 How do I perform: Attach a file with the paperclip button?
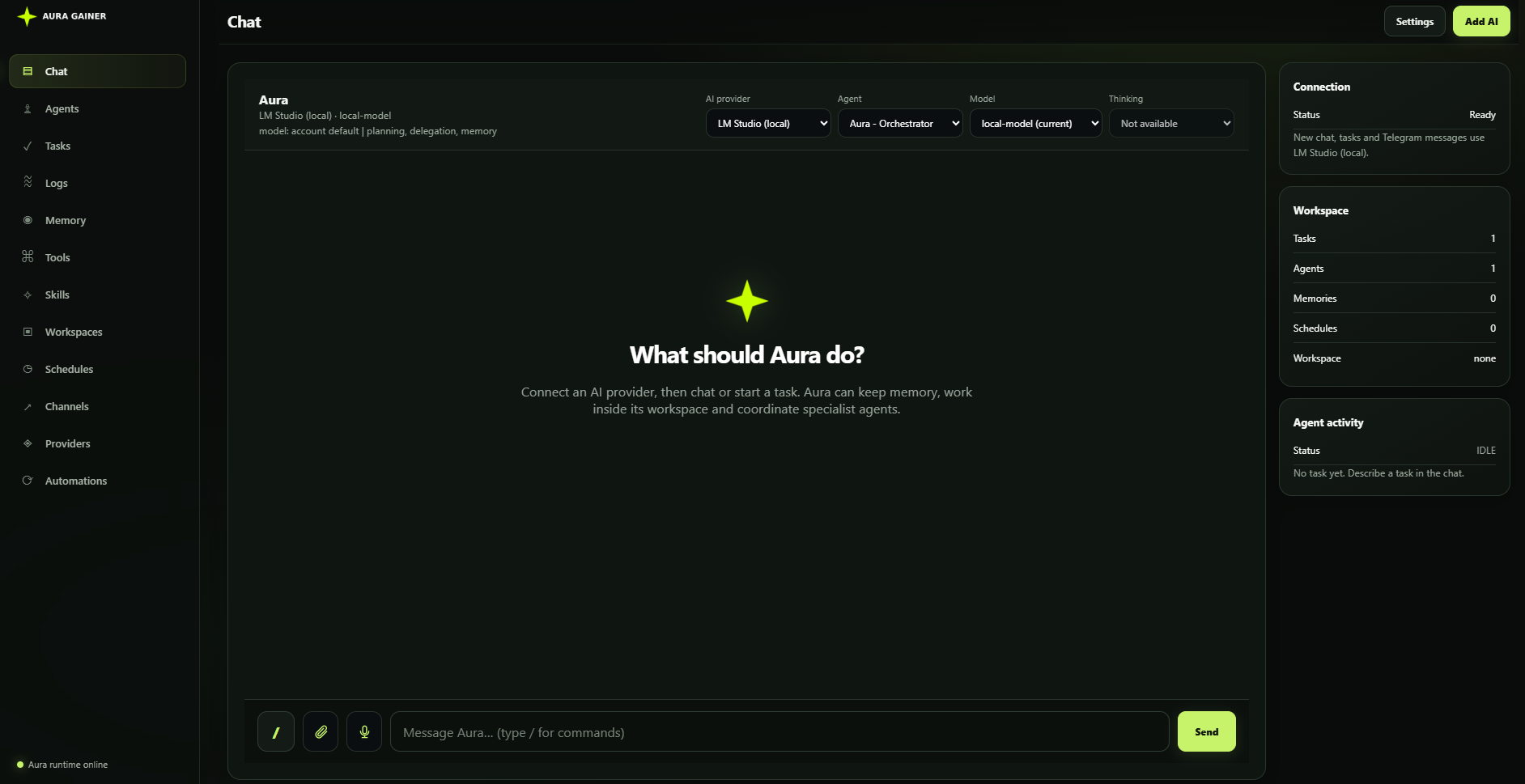coord(321,731)
